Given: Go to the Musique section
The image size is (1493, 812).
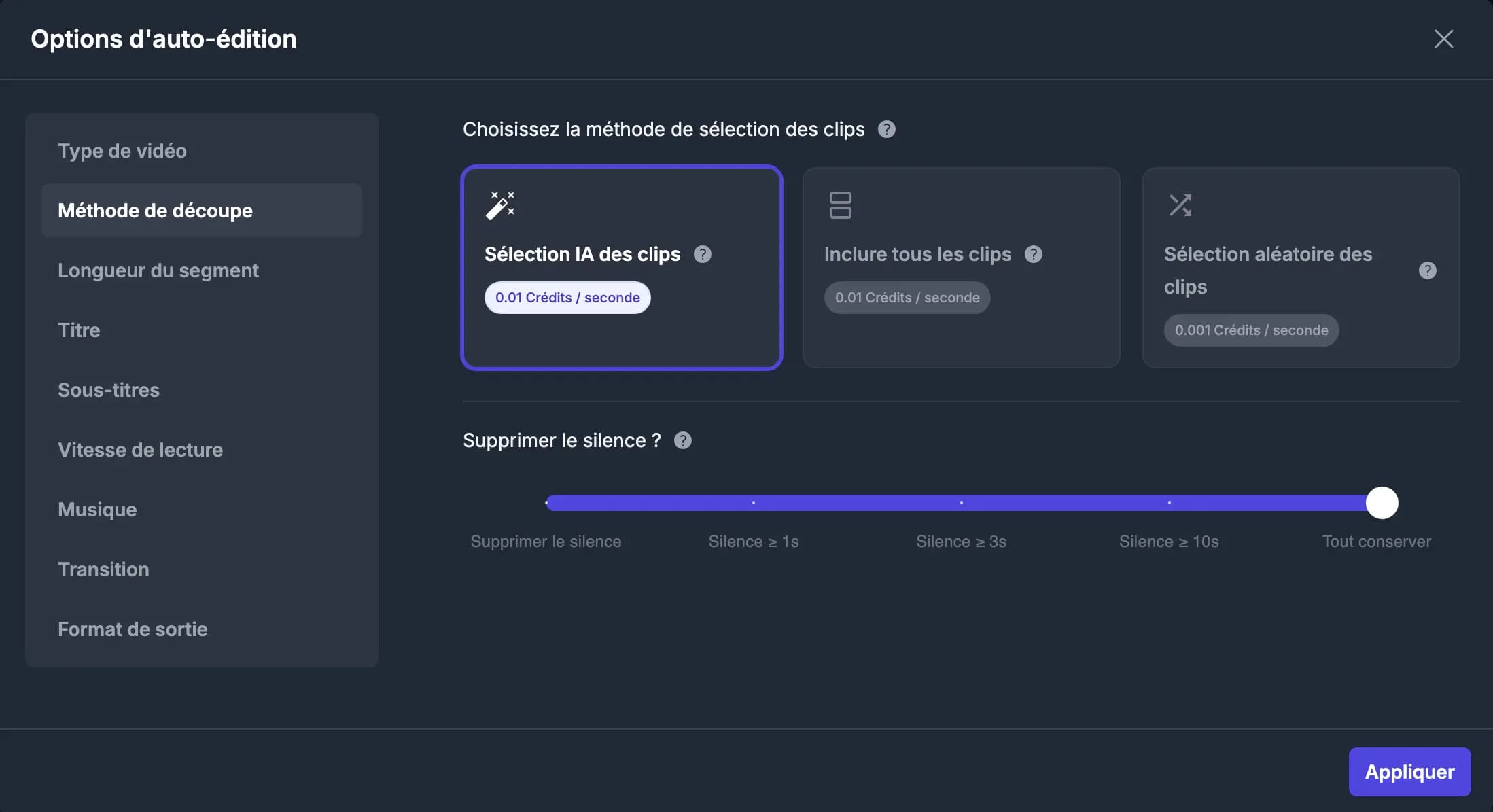Looking at the screenshot, I should pyautogui.click(x=98, y=509).
